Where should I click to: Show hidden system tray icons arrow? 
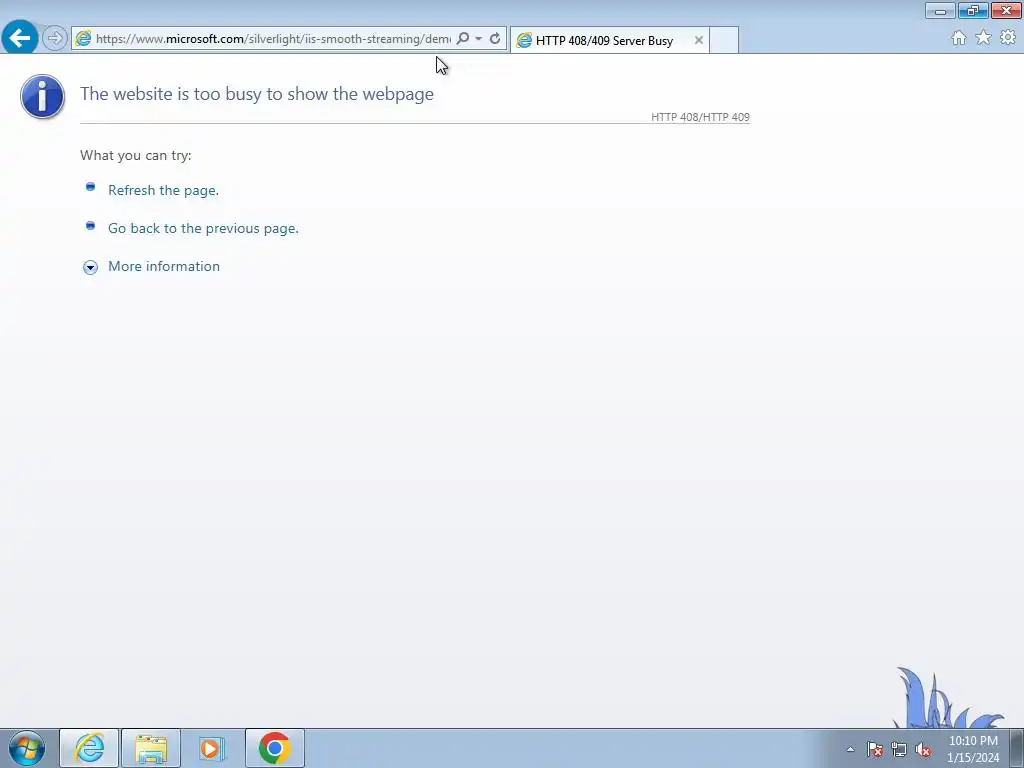click(850, 749)
